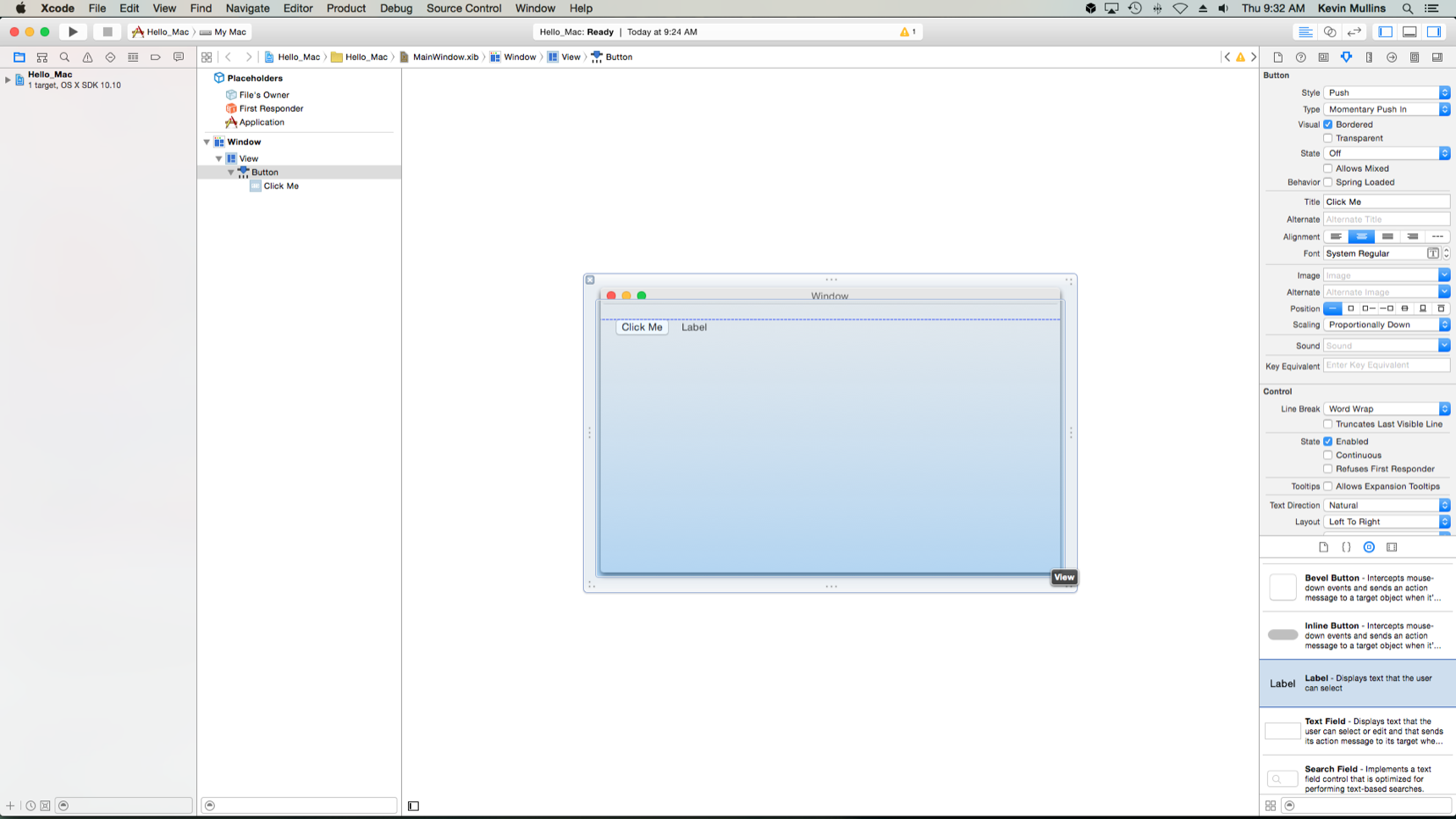Image resolution: width=1456 pixels, height=819 pixels.
Task: Toggle the Debug area visibility
Action: (1409, 32)
